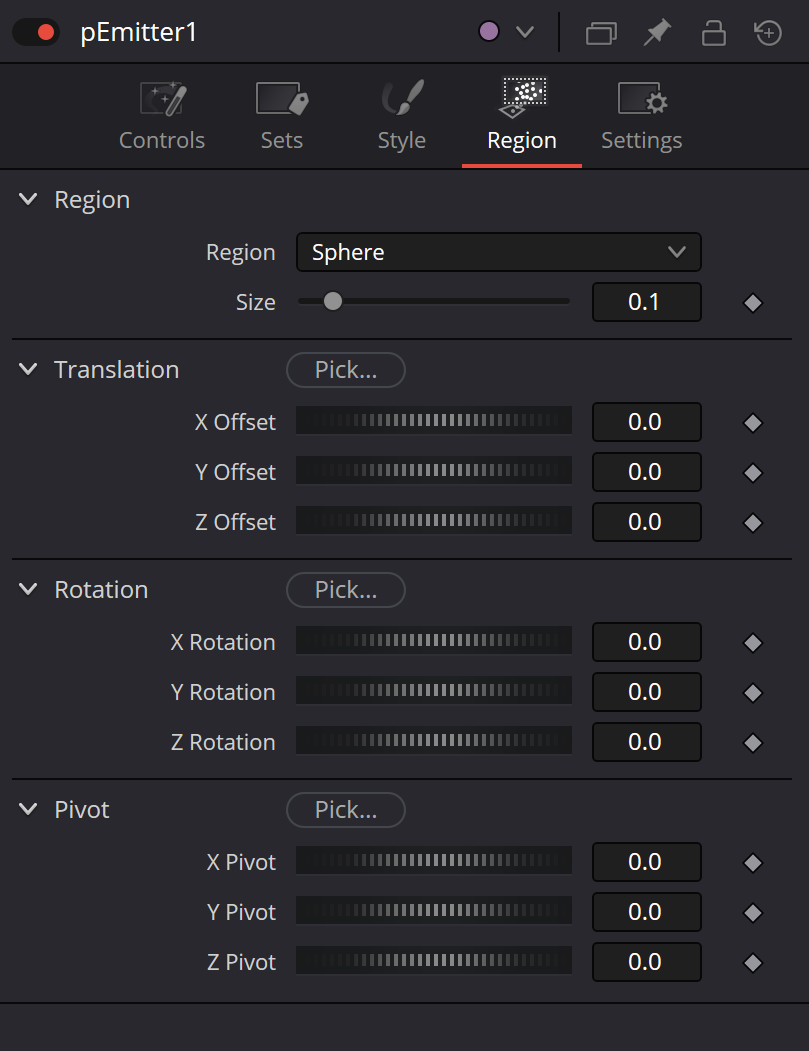Open the Region shape dropdown showing Sphere
Viewport: 809px width, 1051px height.
coord(499,252)
